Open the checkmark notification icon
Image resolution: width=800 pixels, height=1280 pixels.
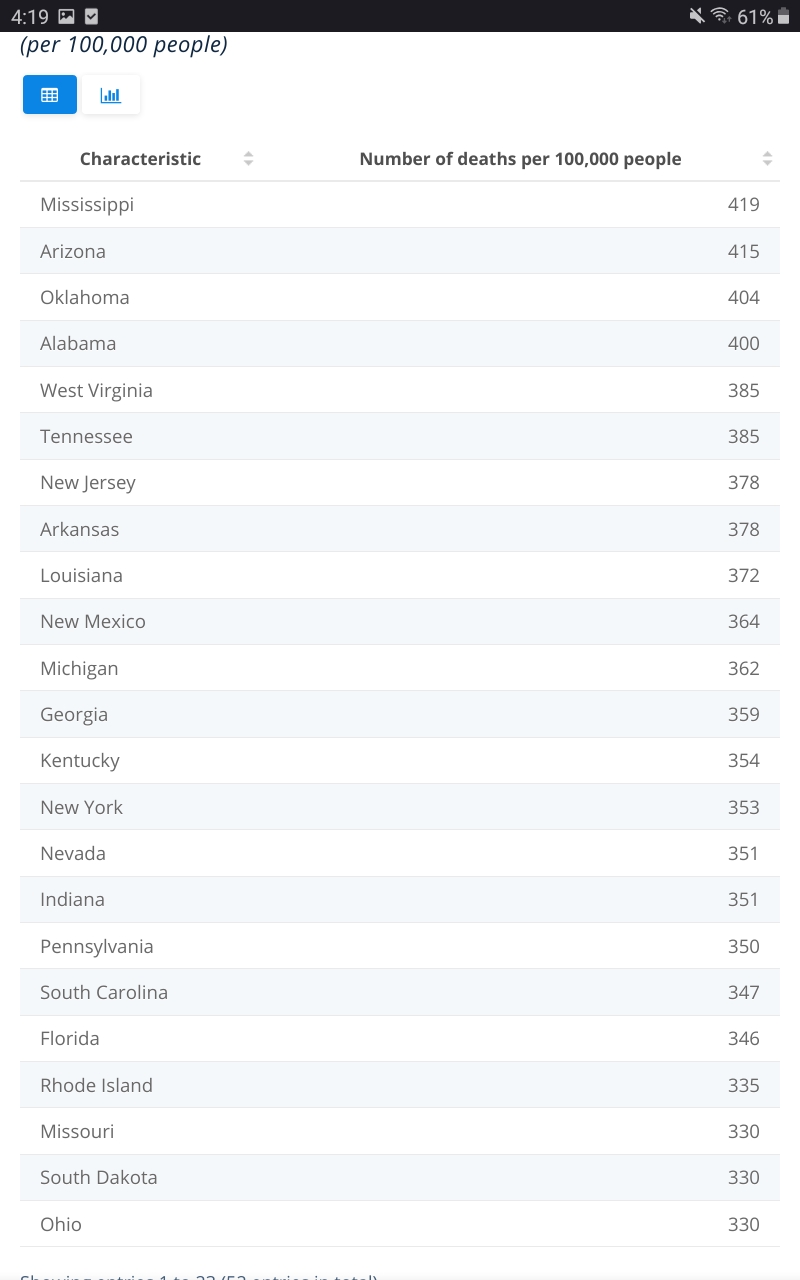coord(92,16)
